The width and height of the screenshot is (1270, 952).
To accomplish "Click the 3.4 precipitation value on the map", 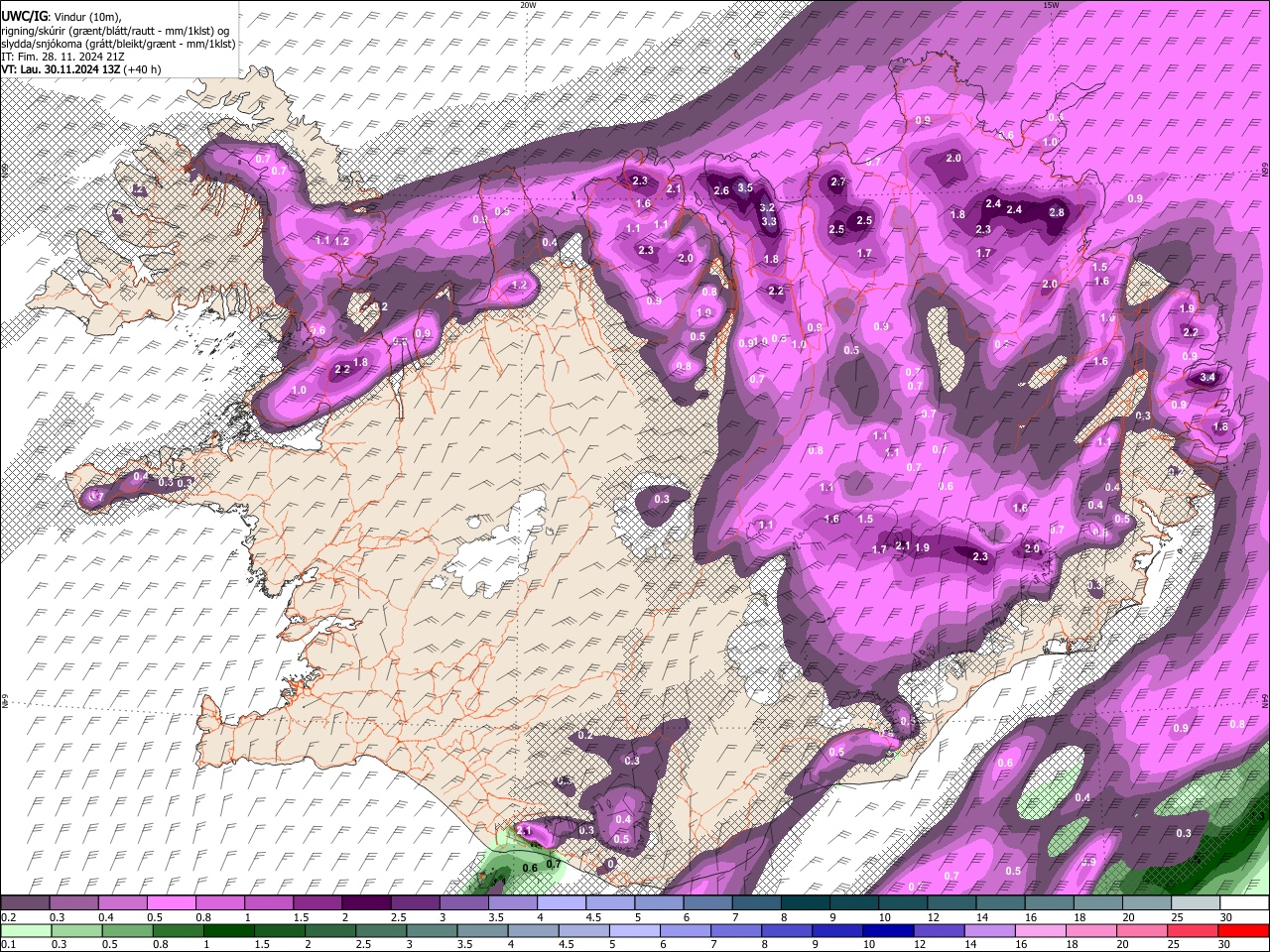I will [1207, 377].
